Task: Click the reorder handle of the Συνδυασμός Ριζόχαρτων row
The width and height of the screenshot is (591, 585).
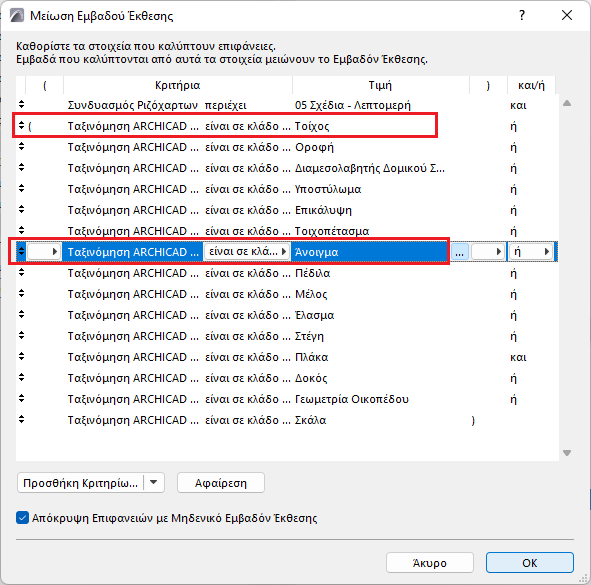Action: [21, 105]
